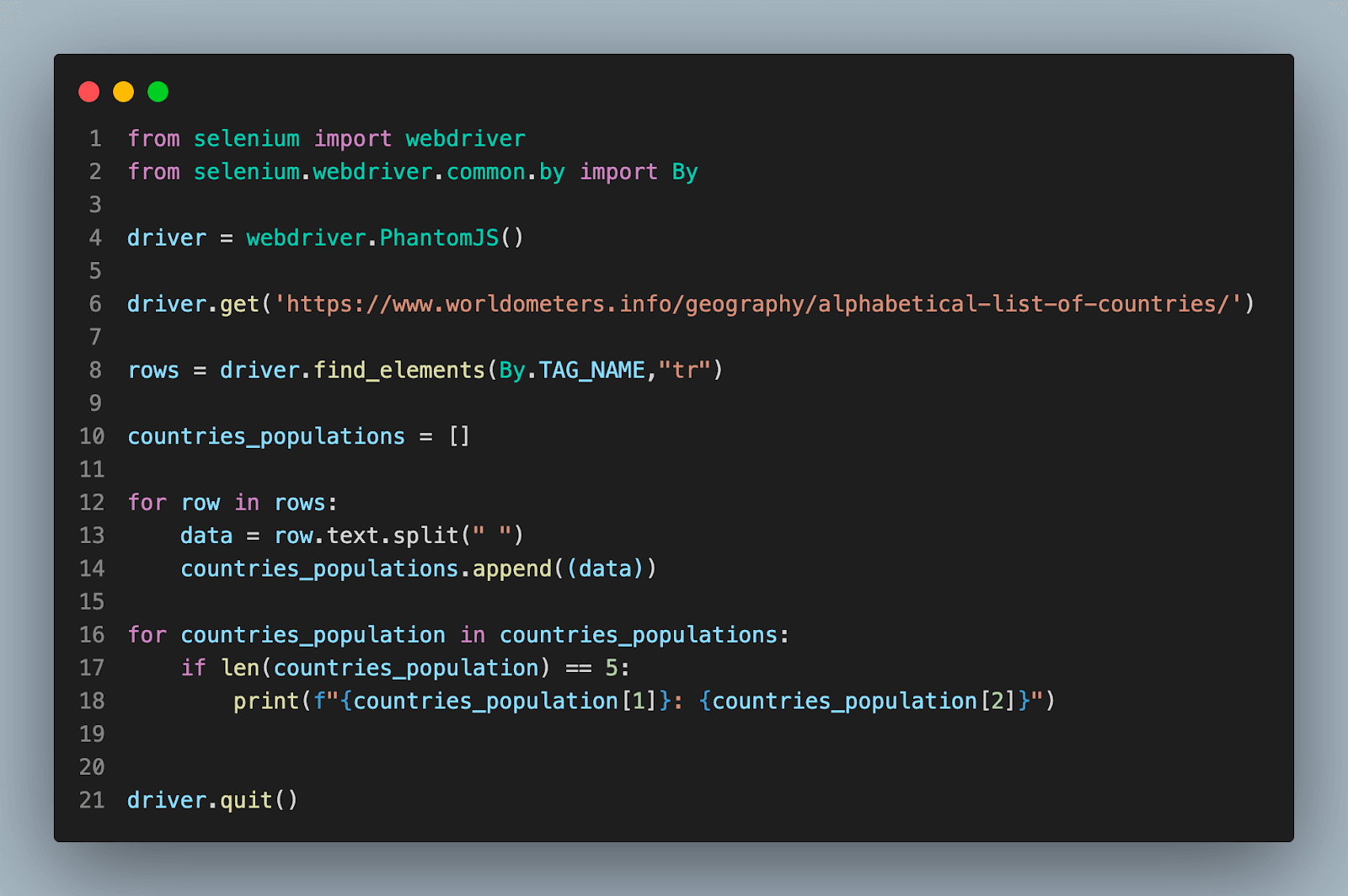Click the PhantomJS function call
This screenshot has height=896, width=1348.
point(438,237)
